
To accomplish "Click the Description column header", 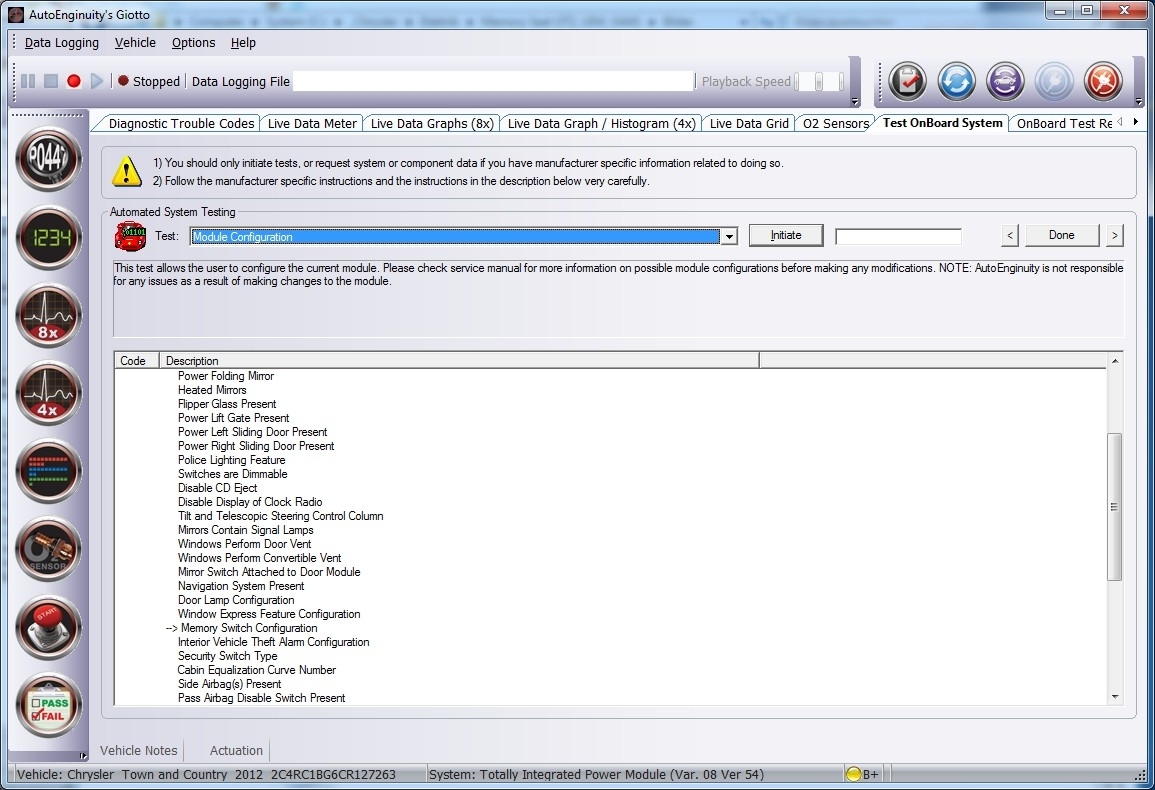I will point(459,360).
